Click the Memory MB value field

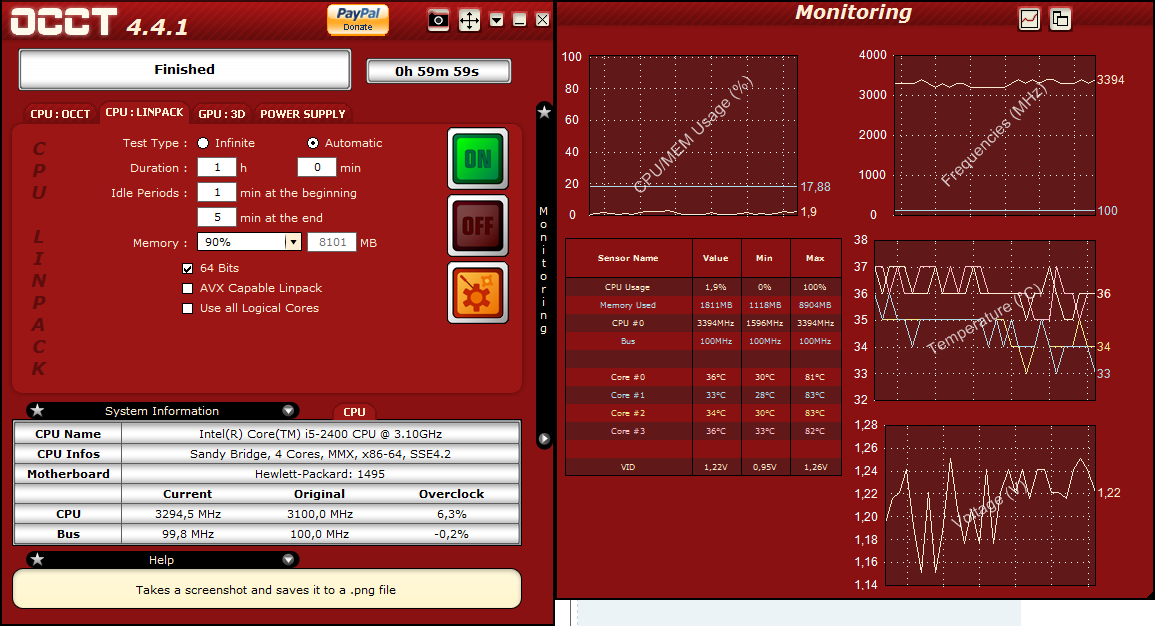click(332, 242)
